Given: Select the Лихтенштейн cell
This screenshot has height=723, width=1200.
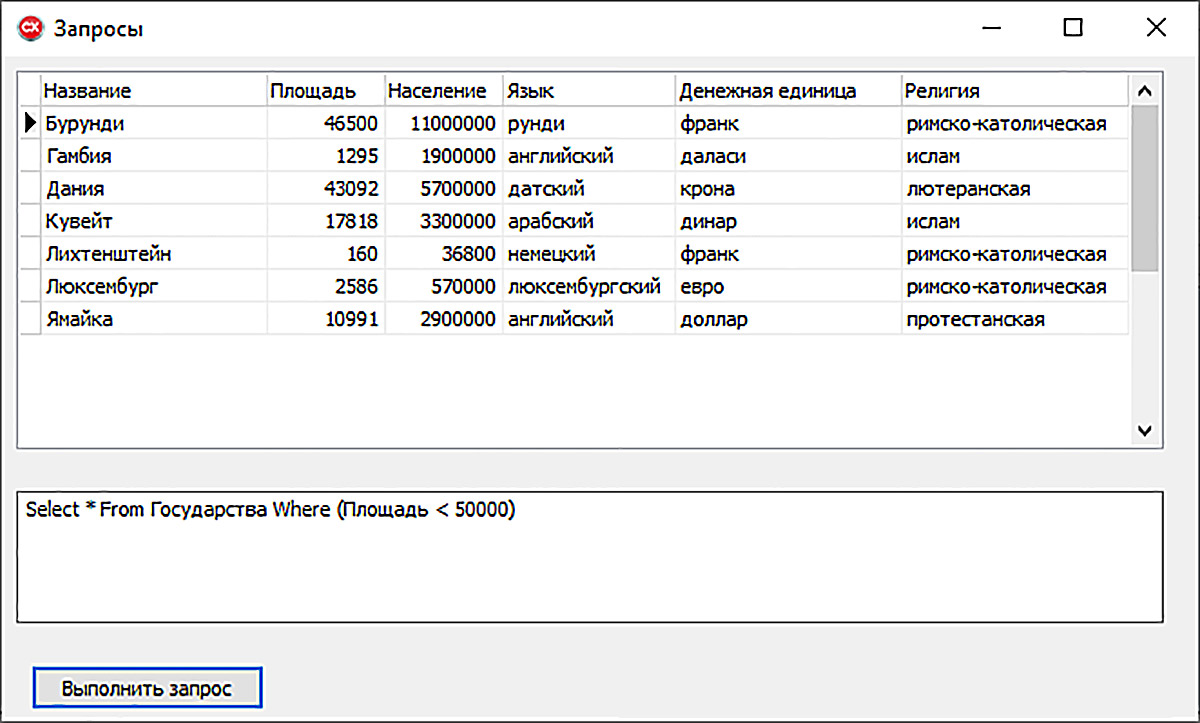Looking at the screenshot, I should tap(153, 254).
